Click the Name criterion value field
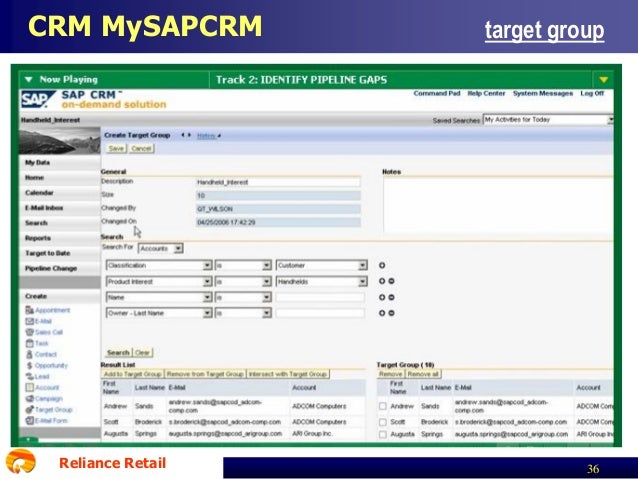This screenshot has width=638, height=479. [x=320, y=297]
